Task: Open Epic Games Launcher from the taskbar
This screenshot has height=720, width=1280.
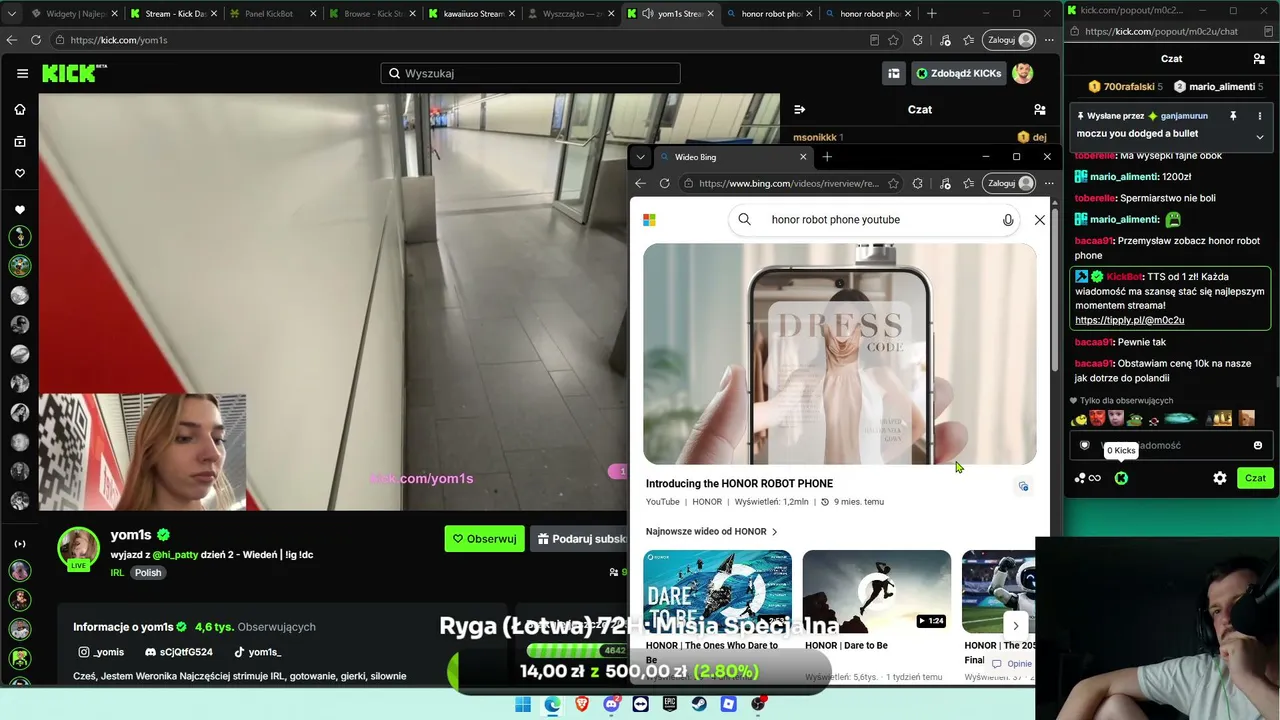Action: (670, 704)
